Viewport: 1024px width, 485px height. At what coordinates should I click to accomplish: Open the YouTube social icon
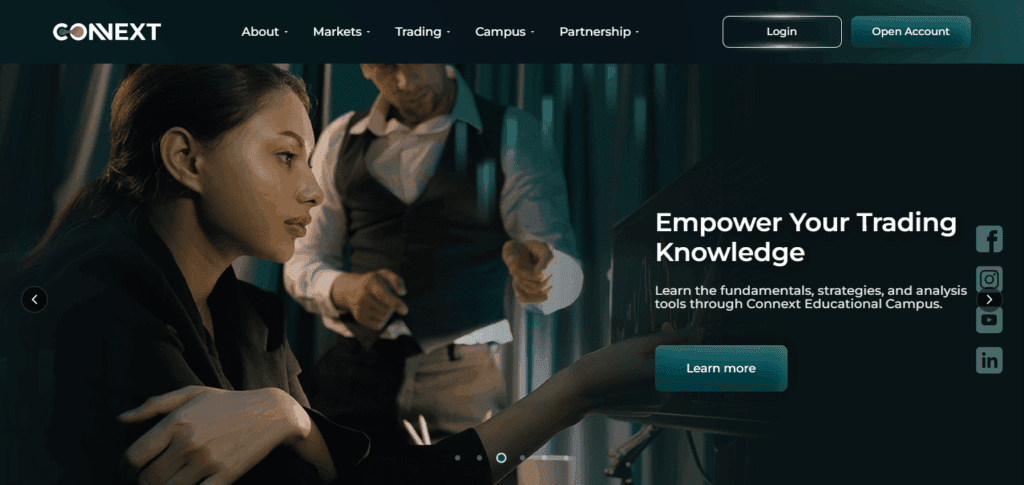(989, 320)
